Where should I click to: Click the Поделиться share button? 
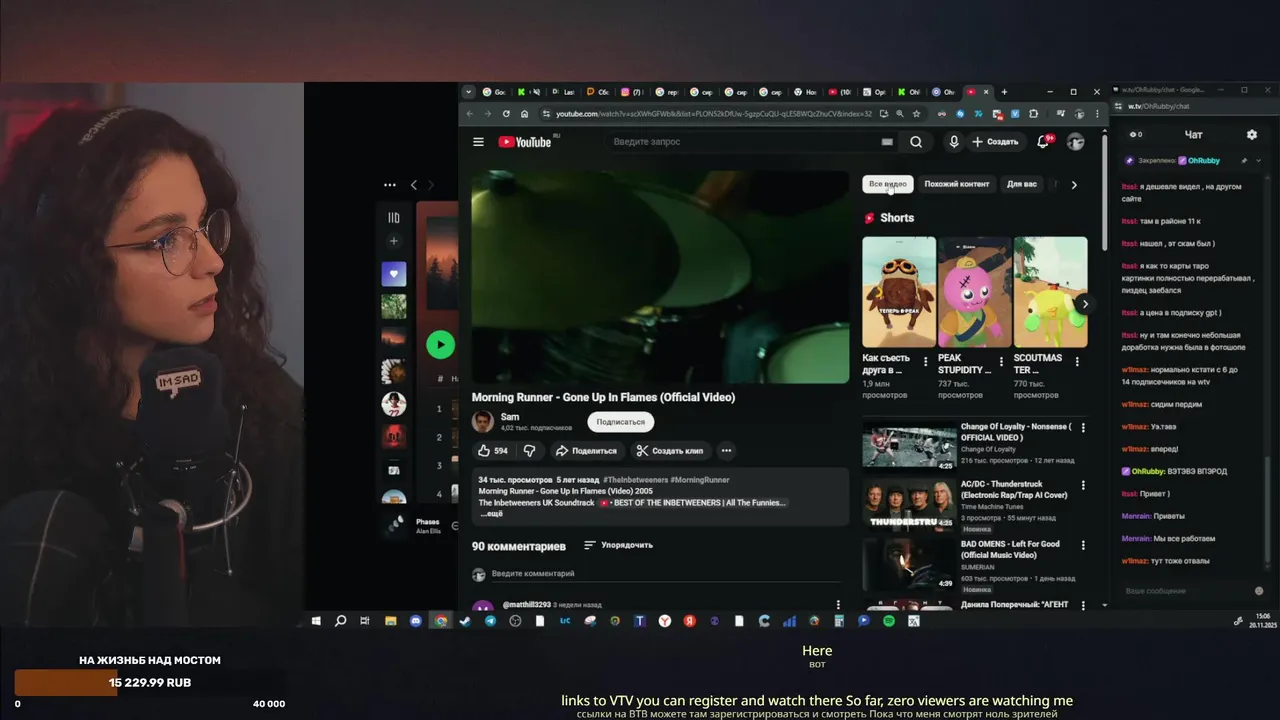click(x=586, y=451)
